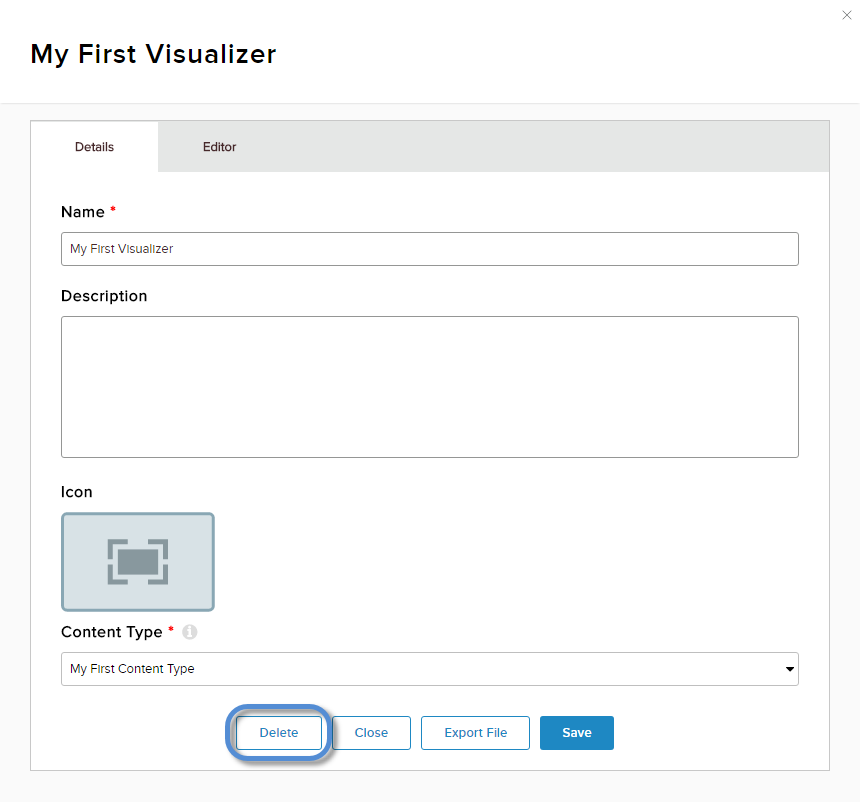Click the 'Content Type' label

pos(112,632)
